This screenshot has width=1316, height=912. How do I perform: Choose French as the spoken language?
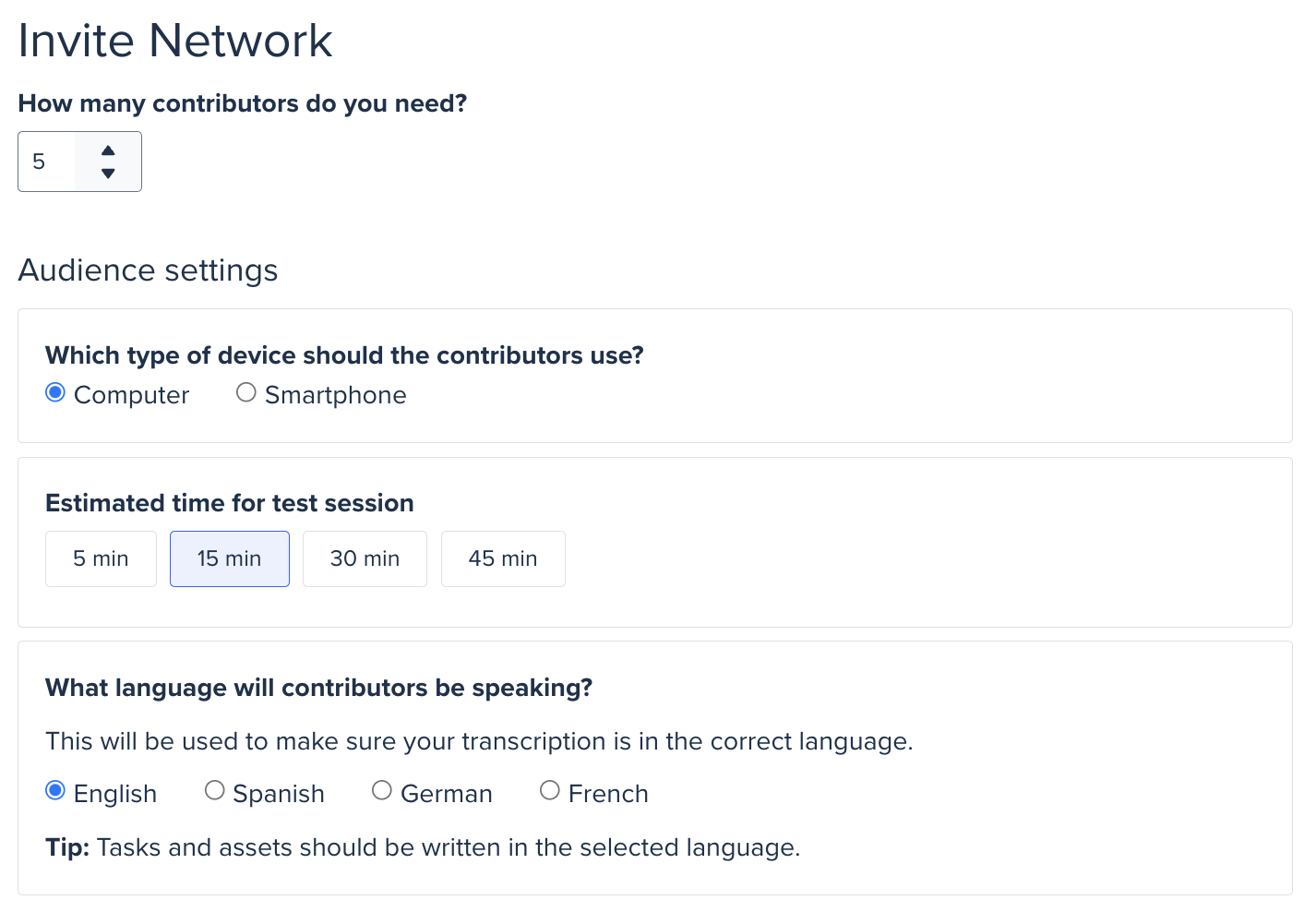coord(550,790)
